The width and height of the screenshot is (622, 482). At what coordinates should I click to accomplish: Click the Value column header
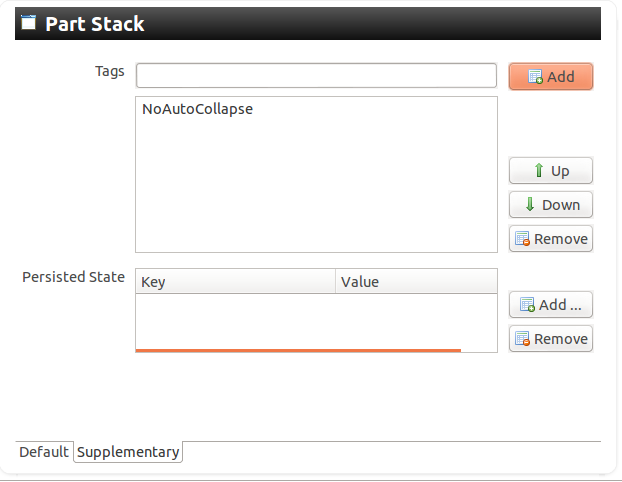pos(415,282)
